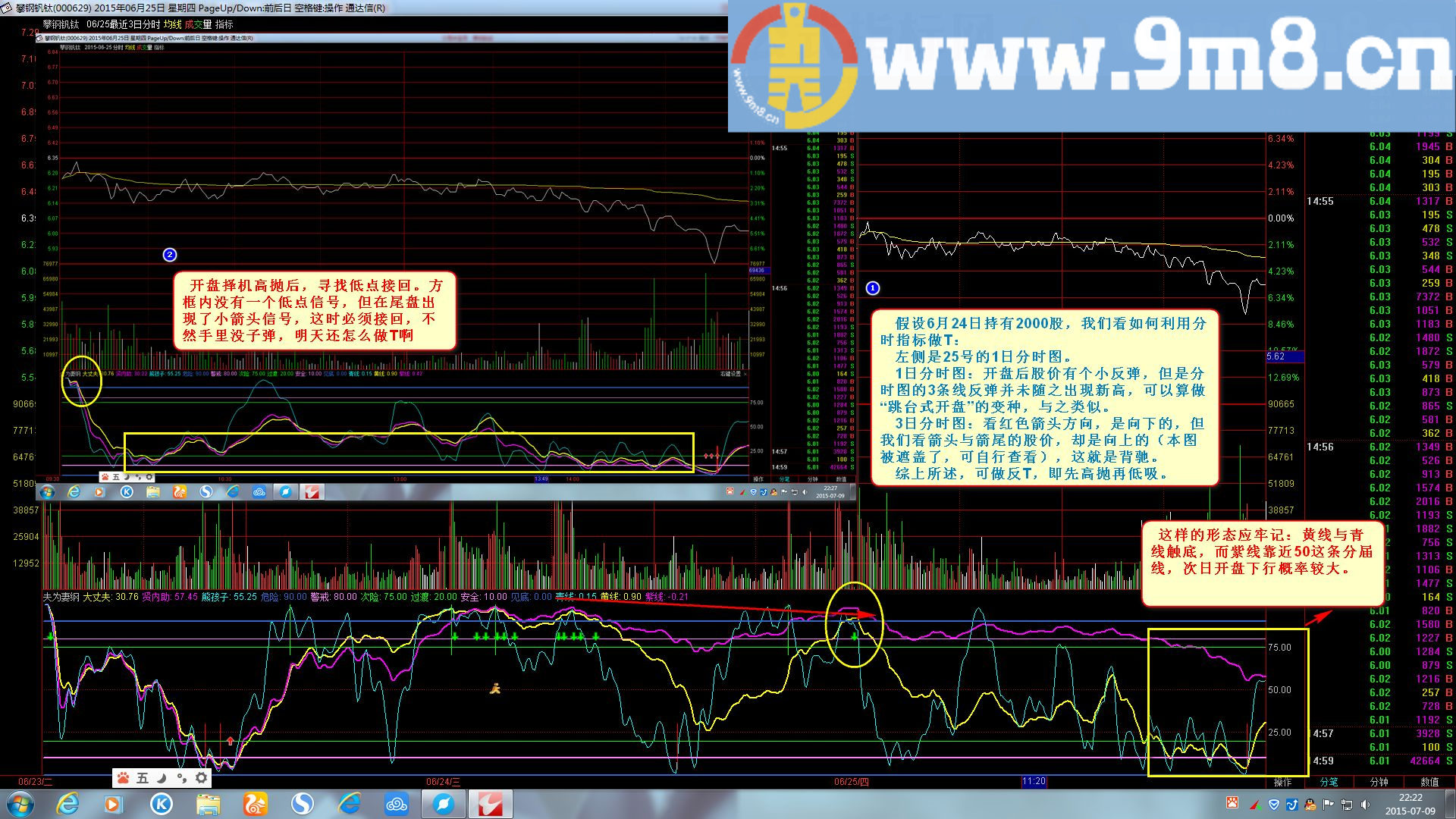Click the 警戒: 80.00 legend value

pos(334,597)
